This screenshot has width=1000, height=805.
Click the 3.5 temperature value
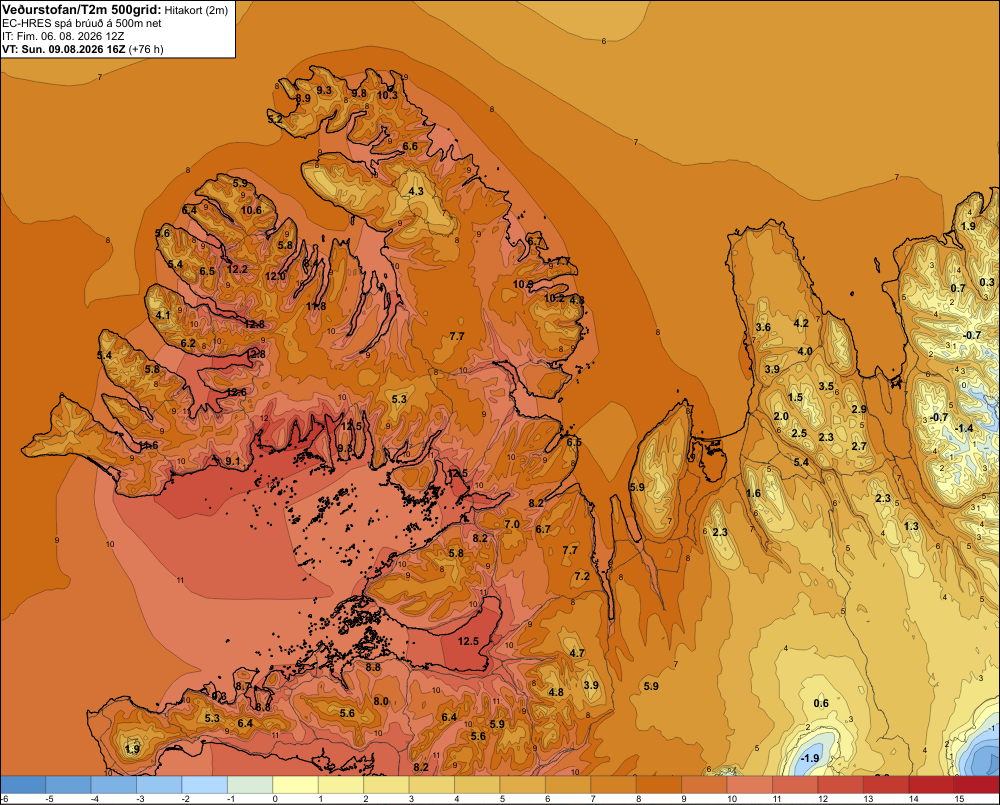pyautogui.click(x=826, y=387)
